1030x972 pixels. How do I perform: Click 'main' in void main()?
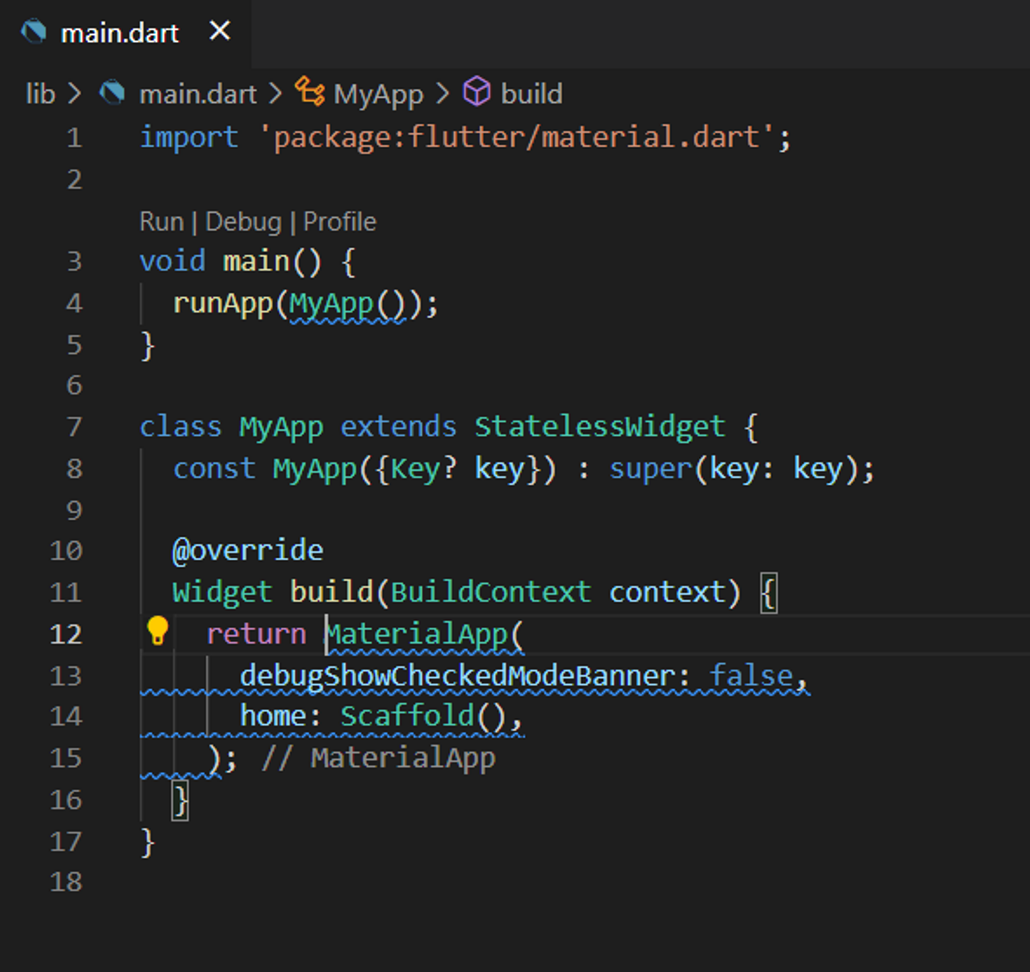tap(256, 261)
